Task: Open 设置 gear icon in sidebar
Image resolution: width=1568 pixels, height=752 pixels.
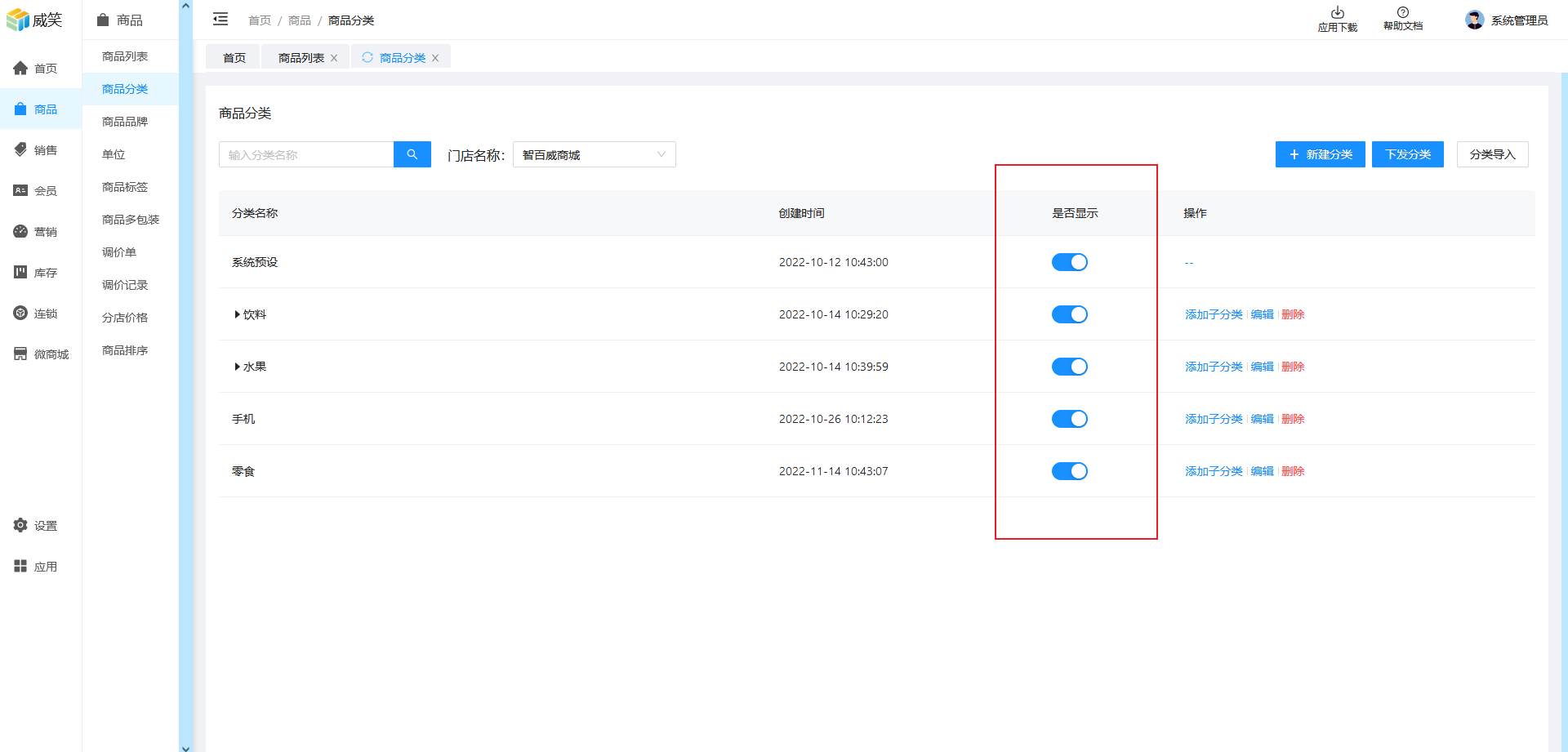Action: tap(20, 526)
